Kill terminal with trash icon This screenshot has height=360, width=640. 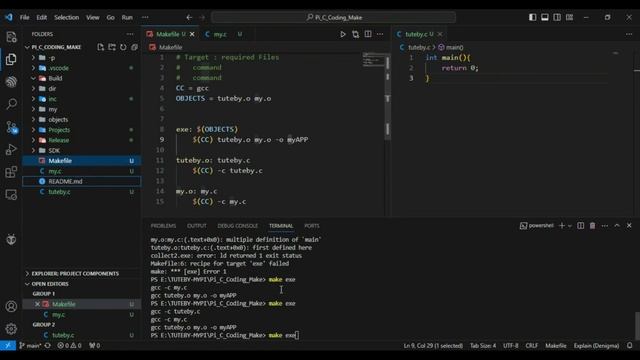pos(592,226)
